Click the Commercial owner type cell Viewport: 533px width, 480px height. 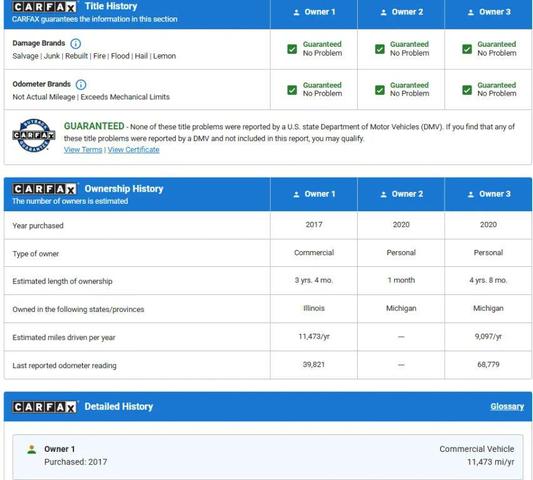pos(314,253)
